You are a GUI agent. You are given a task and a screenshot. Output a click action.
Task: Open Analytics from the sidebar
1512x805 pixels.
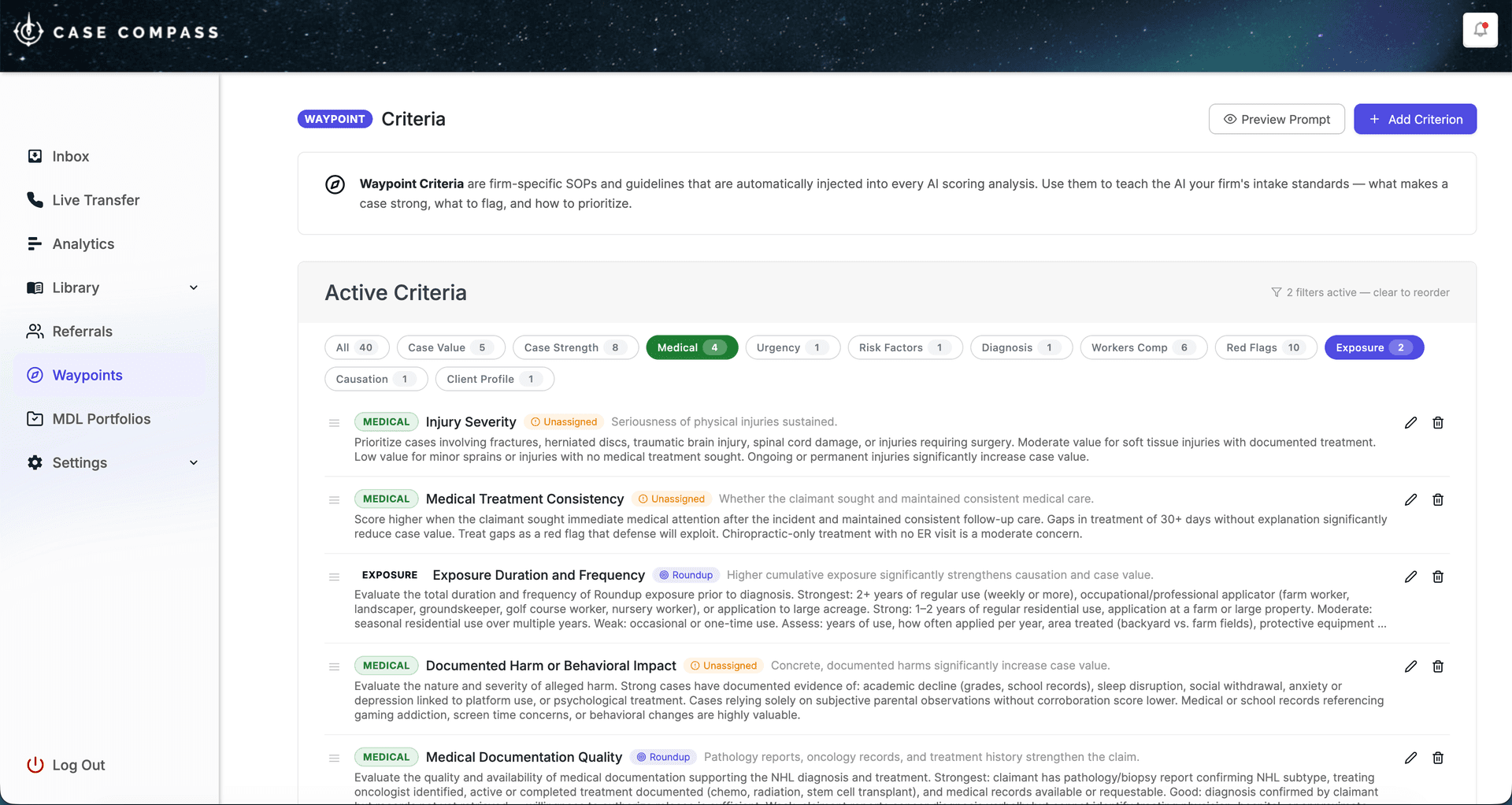tap(82, 244)
